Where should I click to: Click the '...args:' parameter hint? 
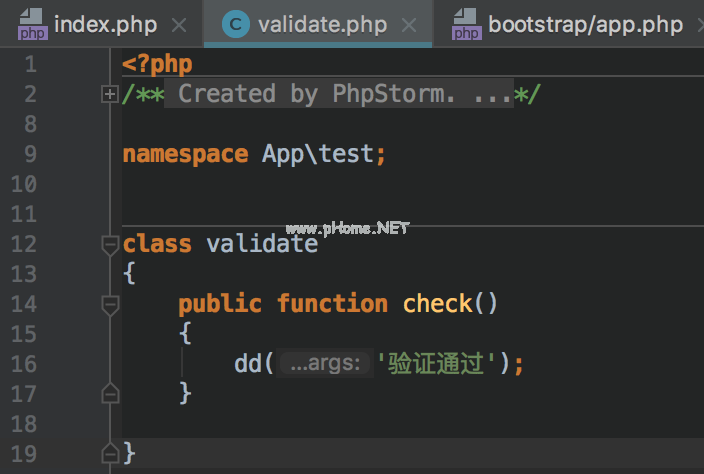(323, 364)
